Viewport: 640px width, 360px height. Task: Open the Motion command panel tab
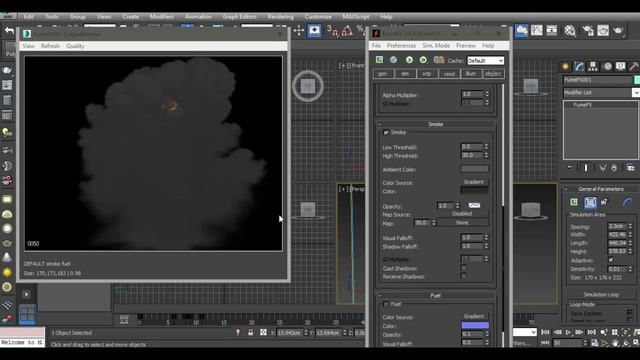607,66
